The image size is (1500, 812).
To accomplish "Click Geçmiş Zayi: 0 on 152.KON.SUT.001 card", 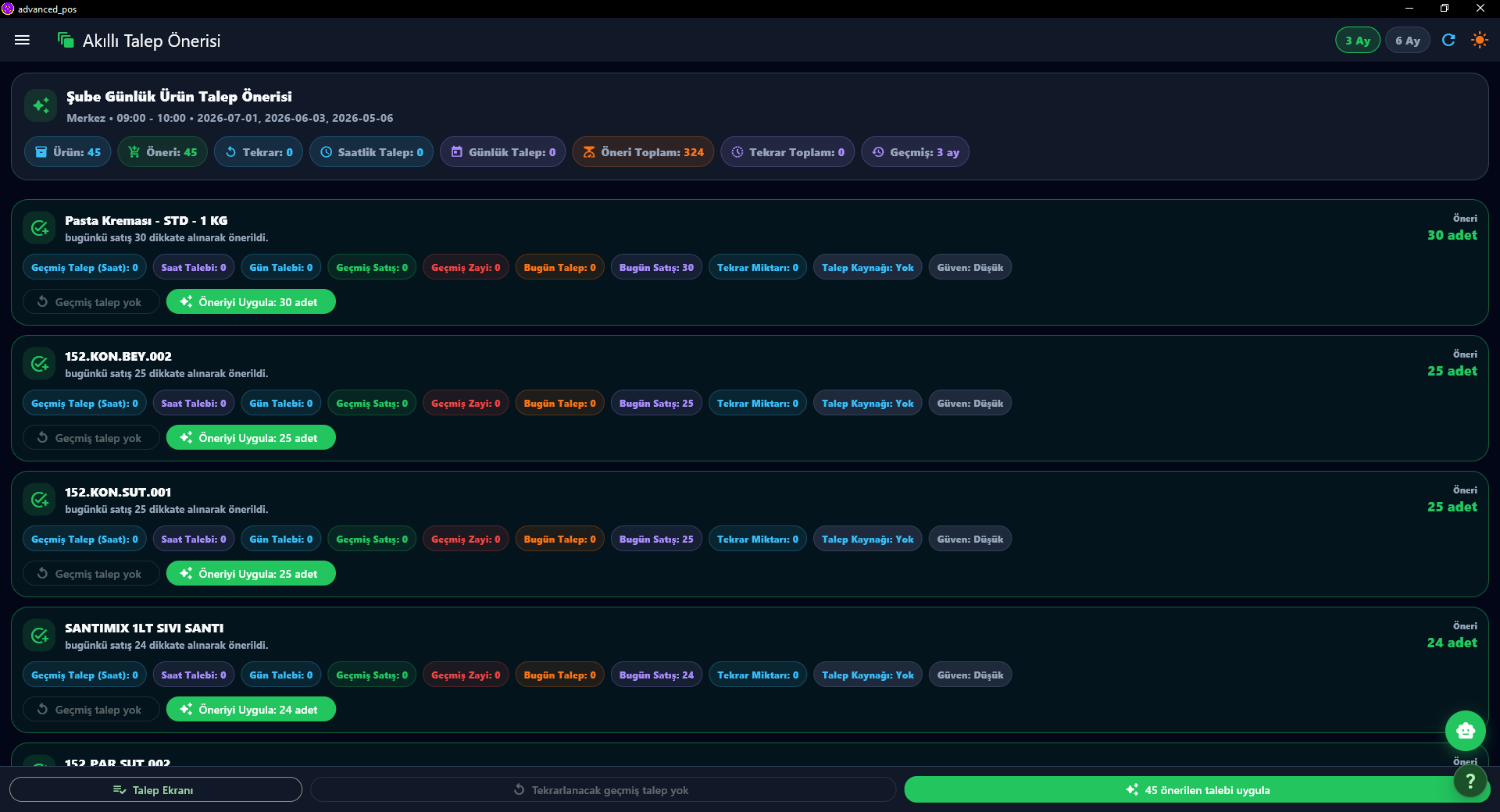I will click(x=466, y=540).
